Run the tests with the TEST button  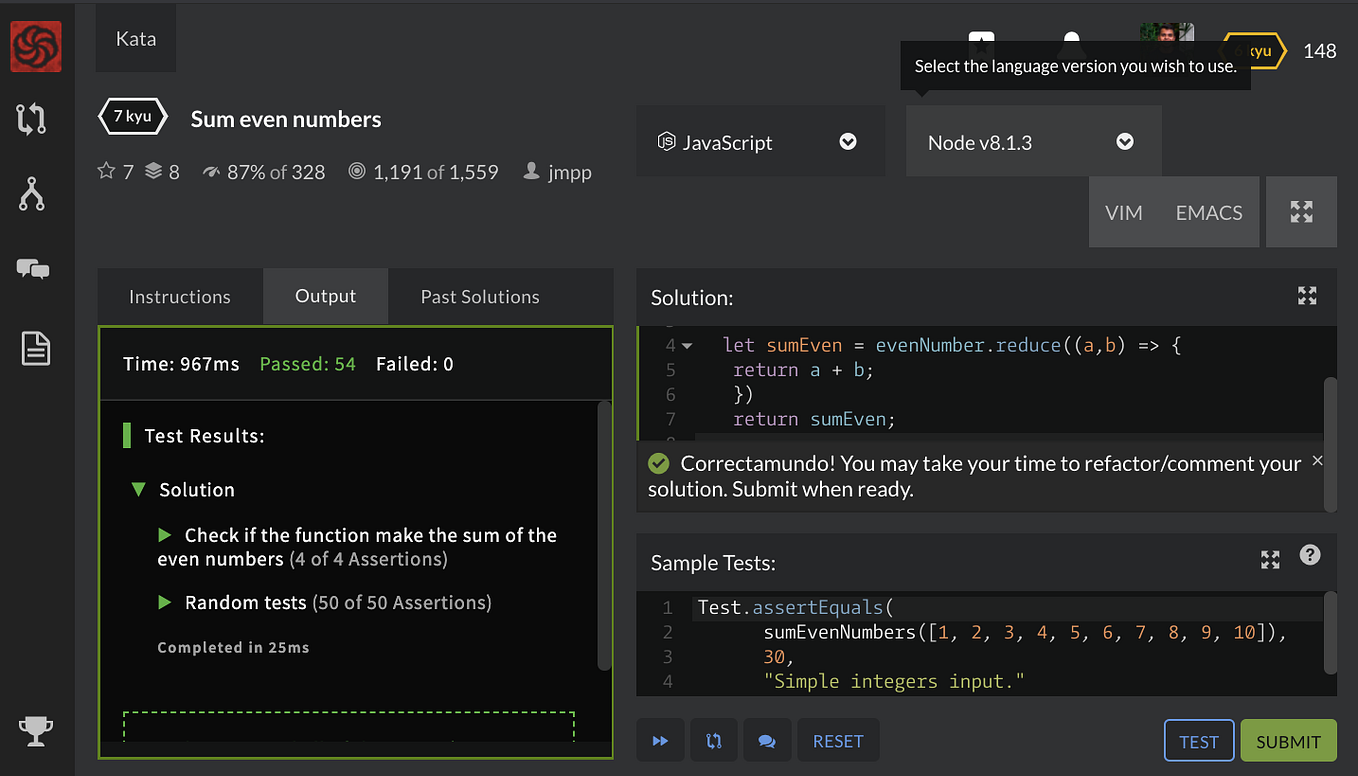tap(1198, 740)
